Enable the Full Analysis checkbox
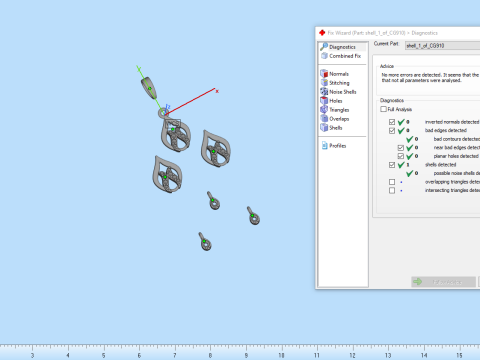480x360 pixels. (x=384, y=109)
